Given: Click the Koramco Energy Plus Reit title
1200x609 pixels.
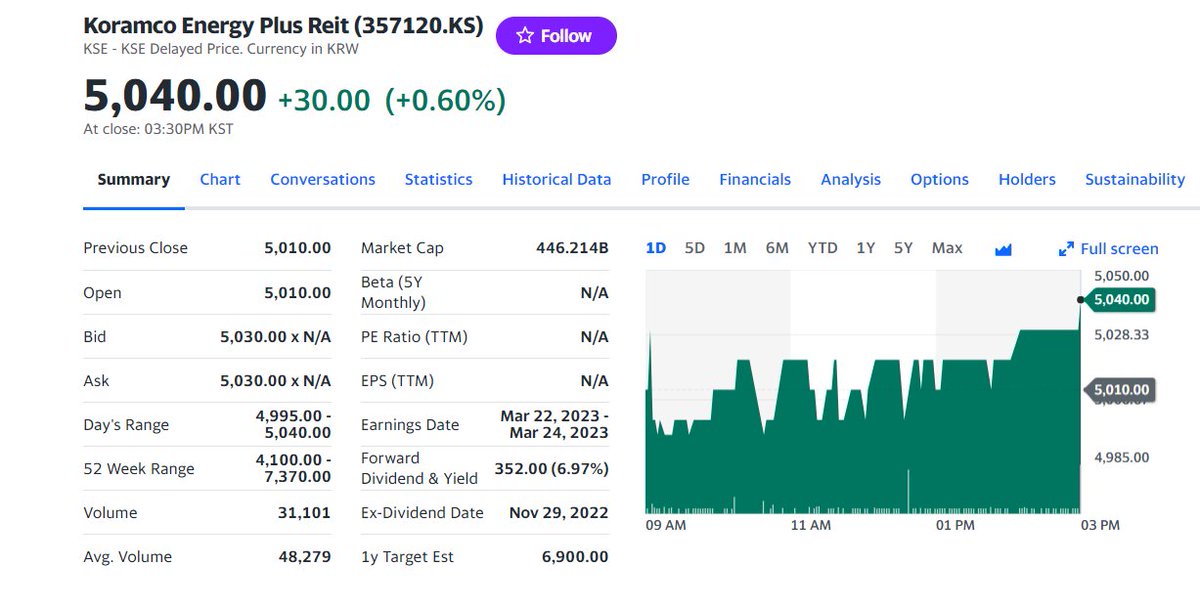Looking at the screenshot, I should (283, 26).
